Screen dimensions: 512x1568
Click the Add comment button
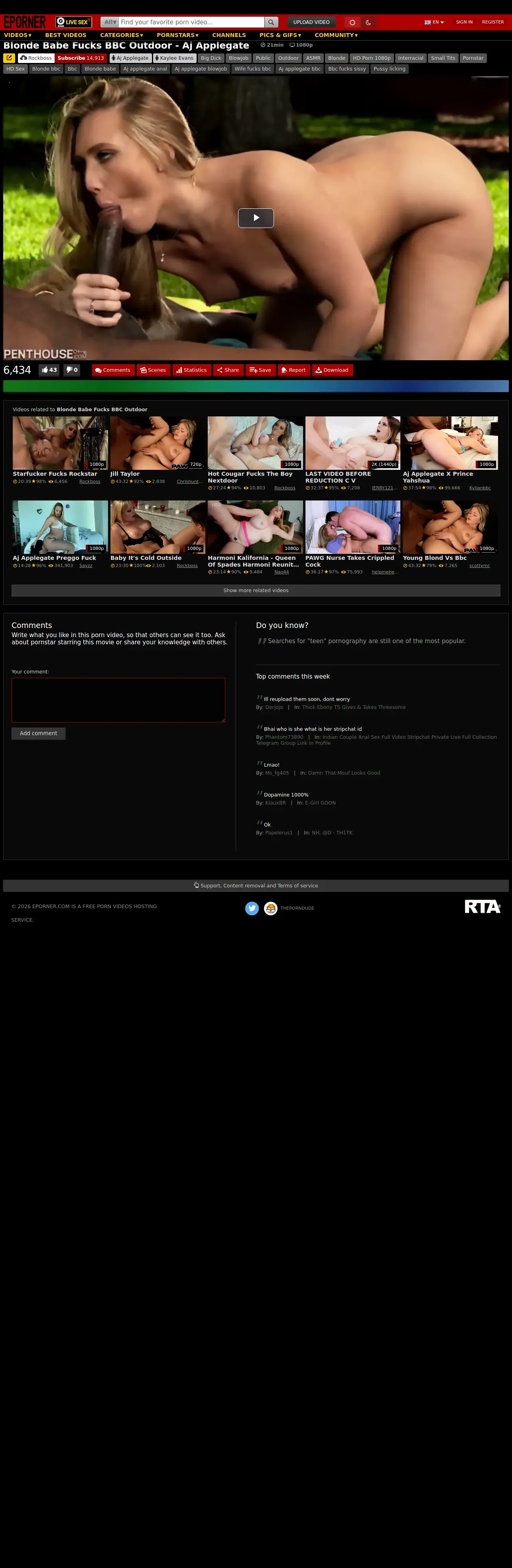pyautogui.click(x=38, y=734)
